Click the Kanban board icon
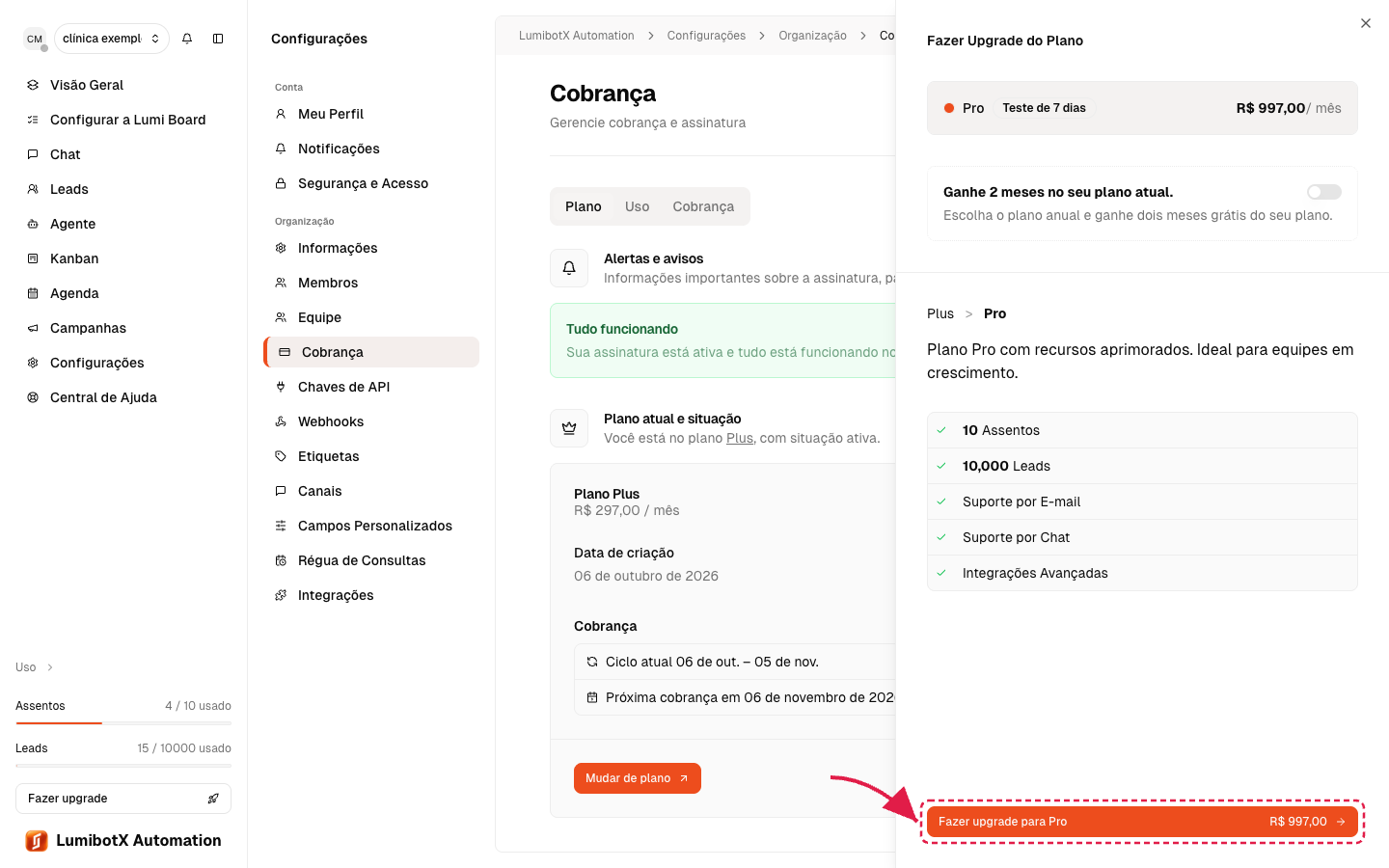The width and height of the screenshot is (1389, 868). (x=33, y=258)
